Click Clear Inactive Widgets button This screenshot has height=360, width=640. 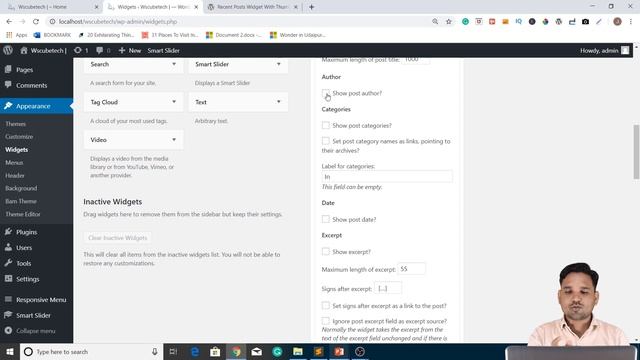tap(118, 238)
